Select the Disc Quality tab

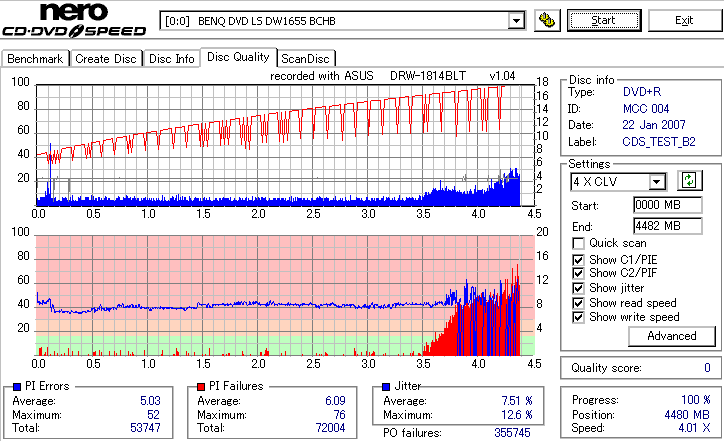(238, 57)
